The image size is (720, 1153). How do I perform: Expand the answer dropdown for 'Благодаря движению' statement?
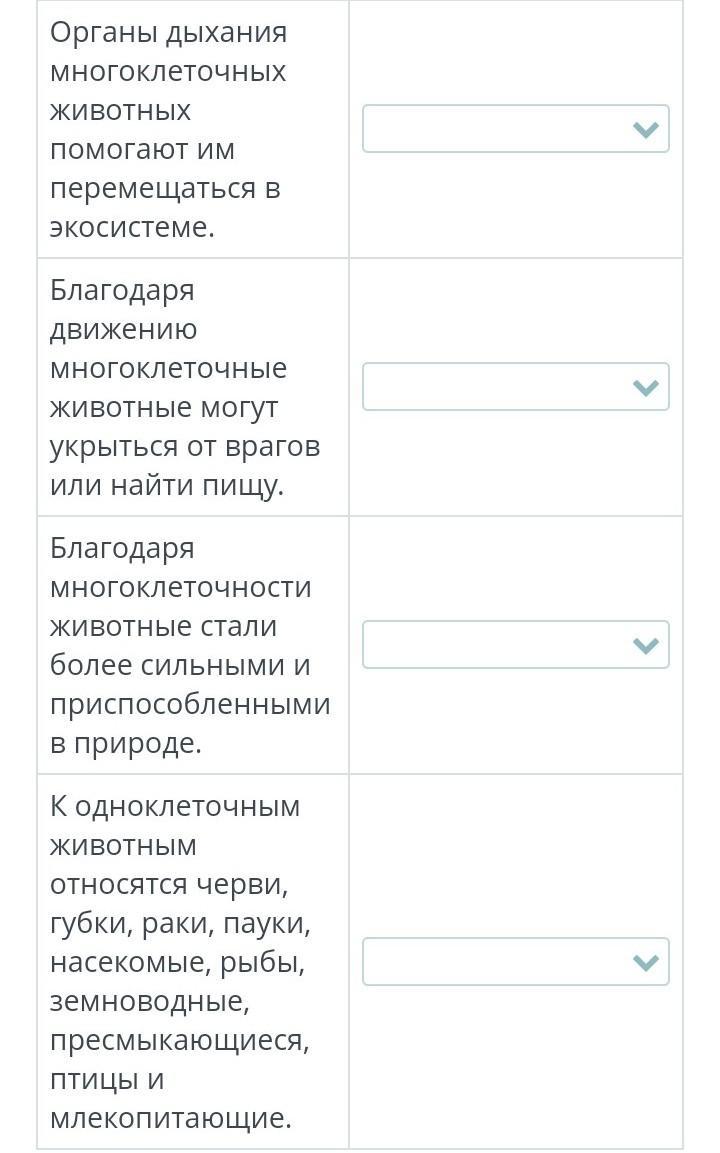click(515, 387)
